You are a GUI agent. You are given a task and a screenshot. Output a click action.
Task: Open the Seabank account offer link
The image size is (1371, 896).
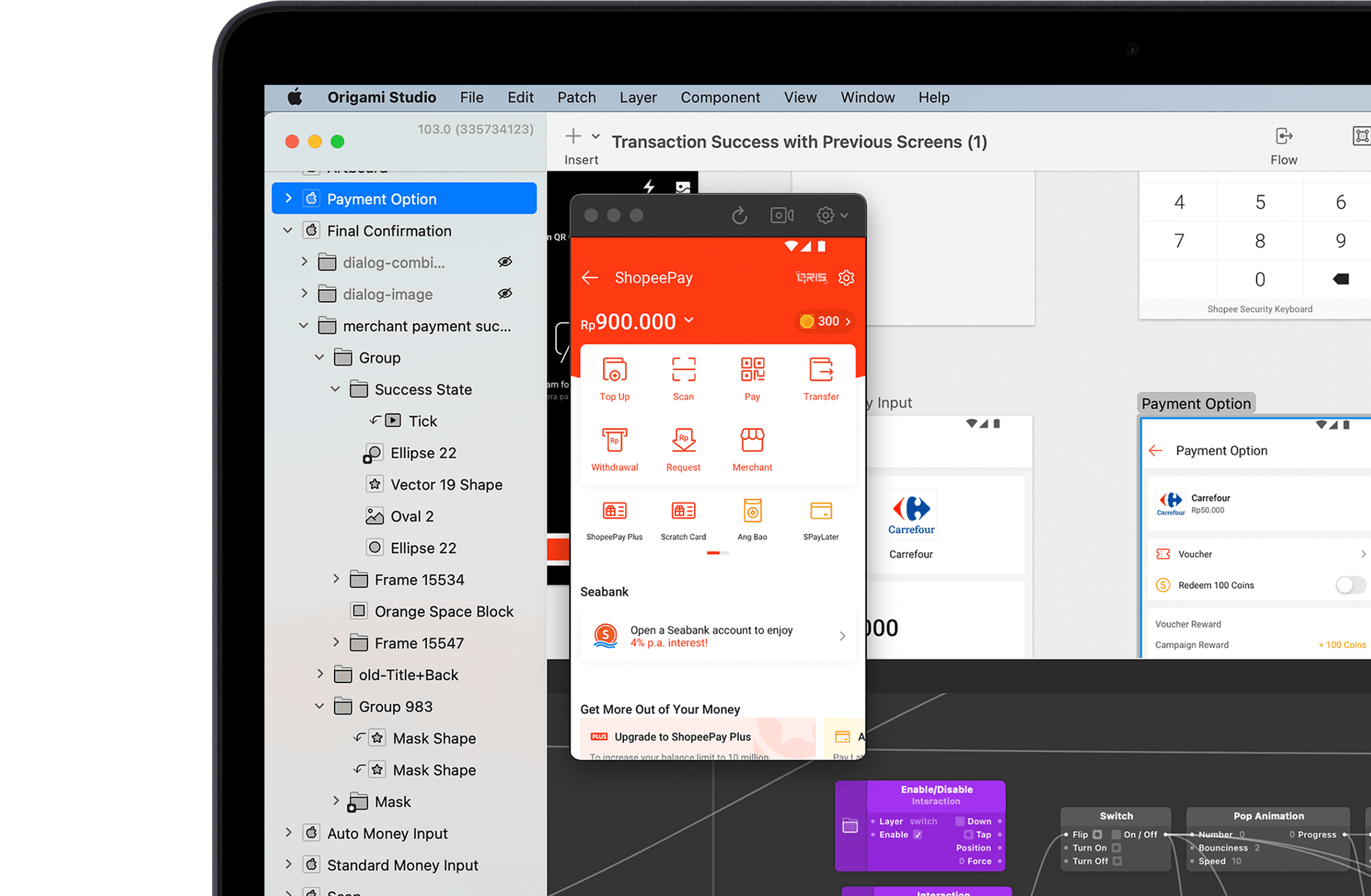(718, 636)
